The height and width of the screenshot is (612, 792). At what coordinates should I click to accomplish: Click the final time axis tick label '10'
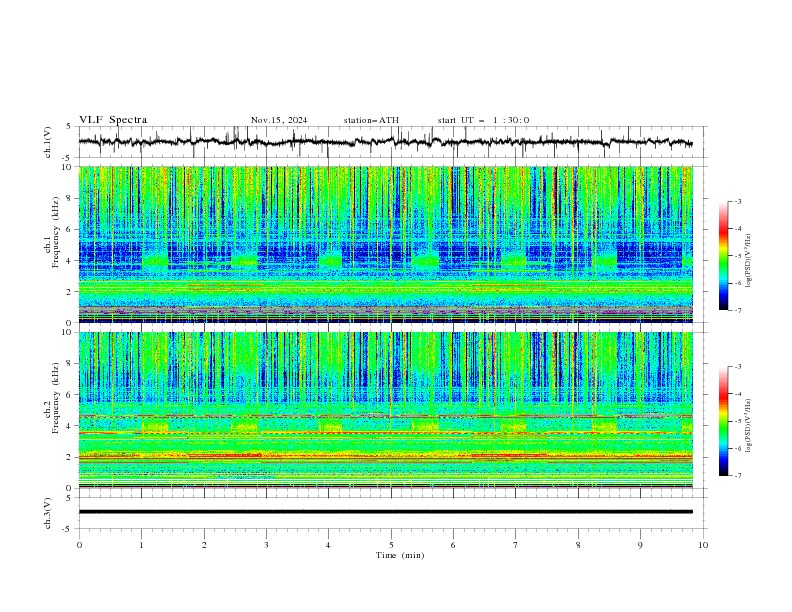pyautogui.click(x=703, y=545)
